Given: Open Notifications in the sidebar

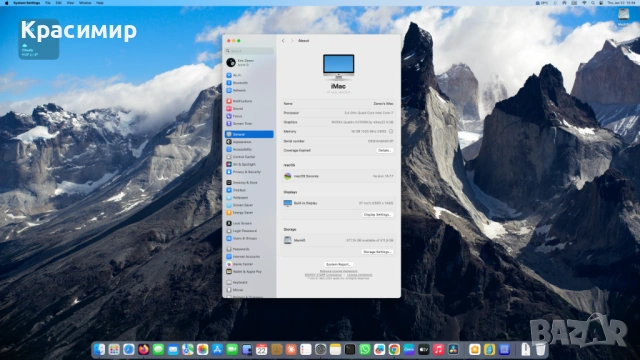Looking at the screenshot, I should pyautogui.click(x=249, y=101).
